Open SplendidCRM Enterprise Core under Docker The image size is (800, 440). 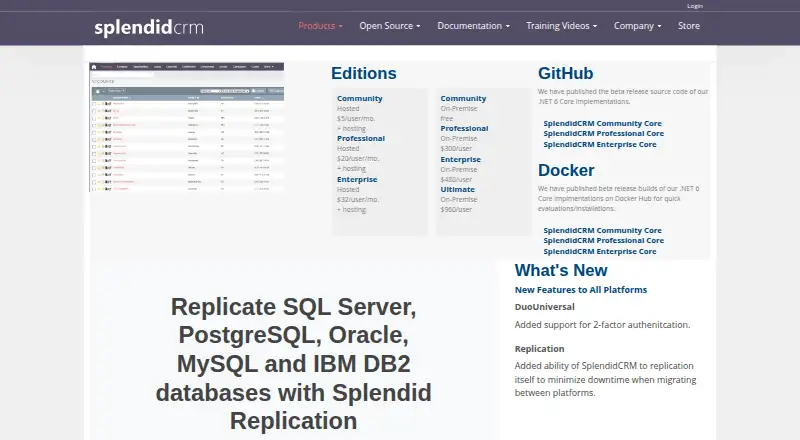600,252
